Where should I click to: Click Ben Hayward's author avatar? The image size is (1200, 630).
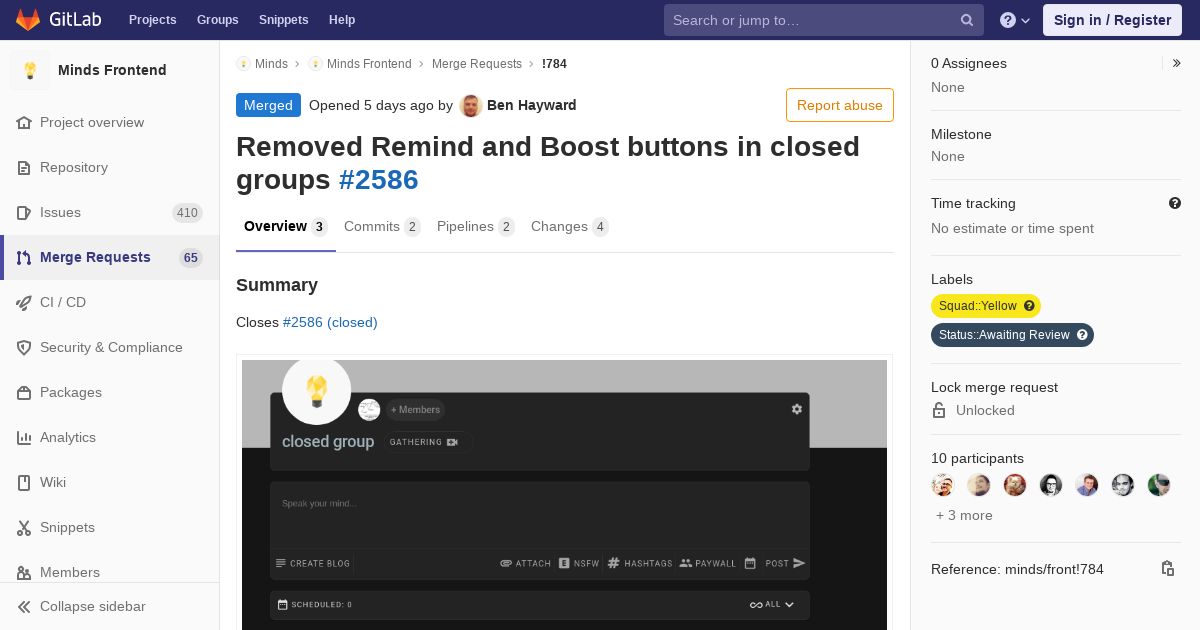pos(471,105)
